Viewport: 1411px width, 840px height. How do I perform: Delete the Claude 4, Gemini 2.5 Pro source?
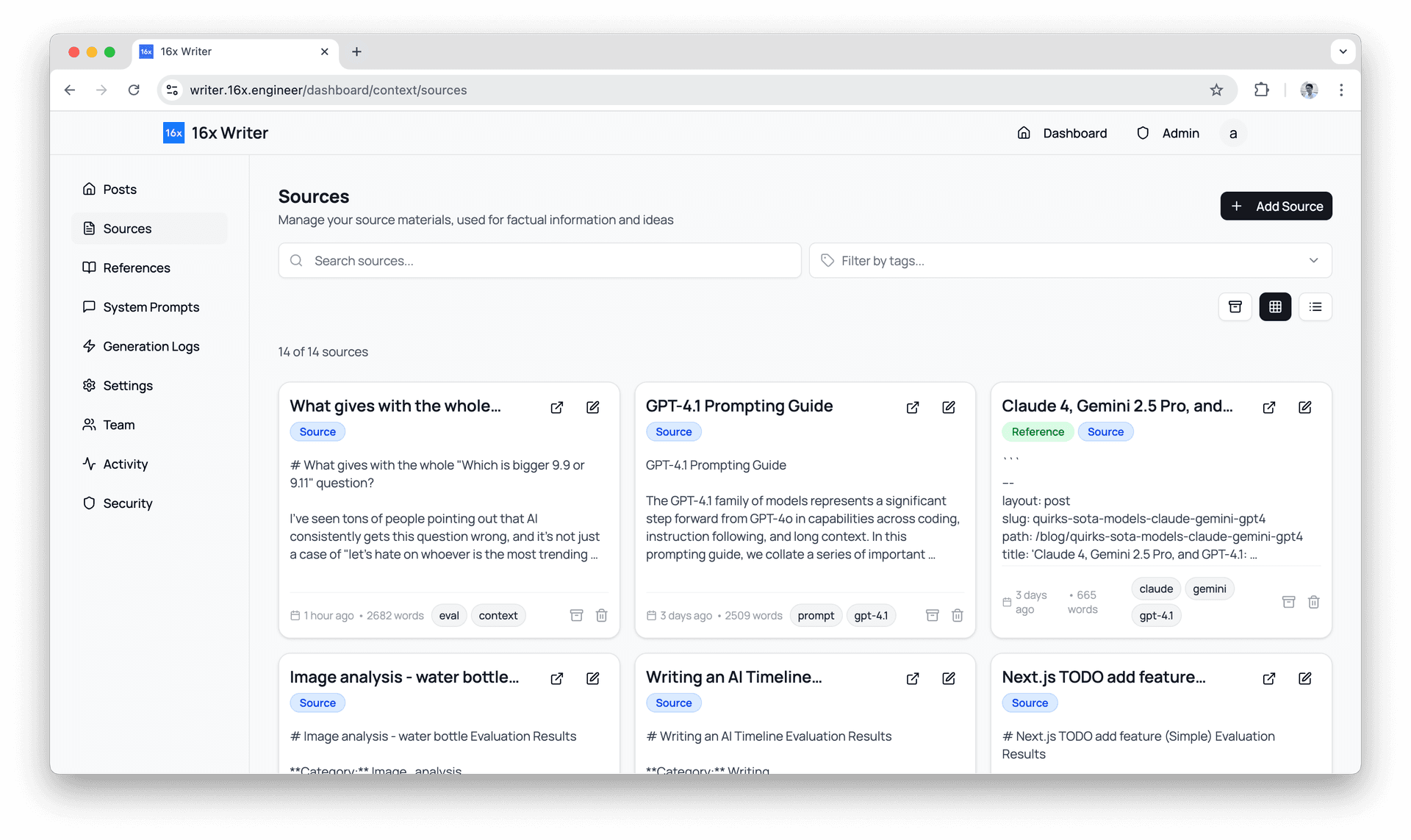[x=1314, y=602]
